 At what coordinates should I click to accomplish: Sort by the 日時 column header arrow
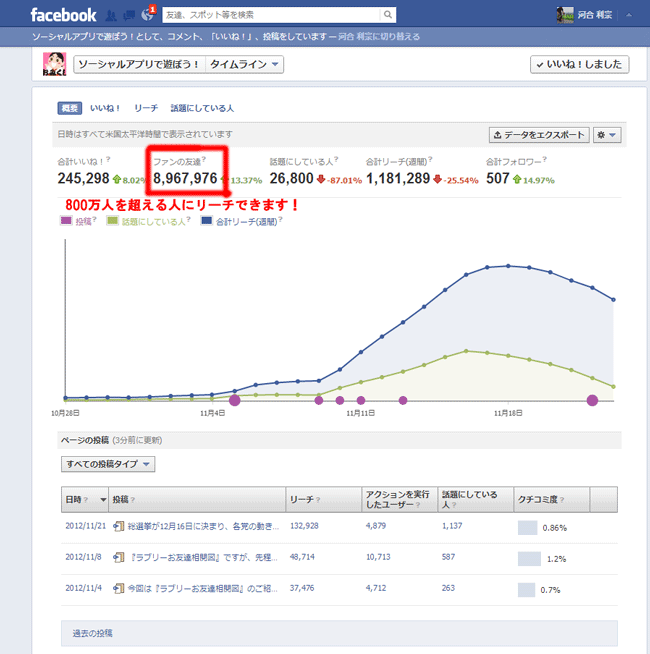[x=103, y=499]
